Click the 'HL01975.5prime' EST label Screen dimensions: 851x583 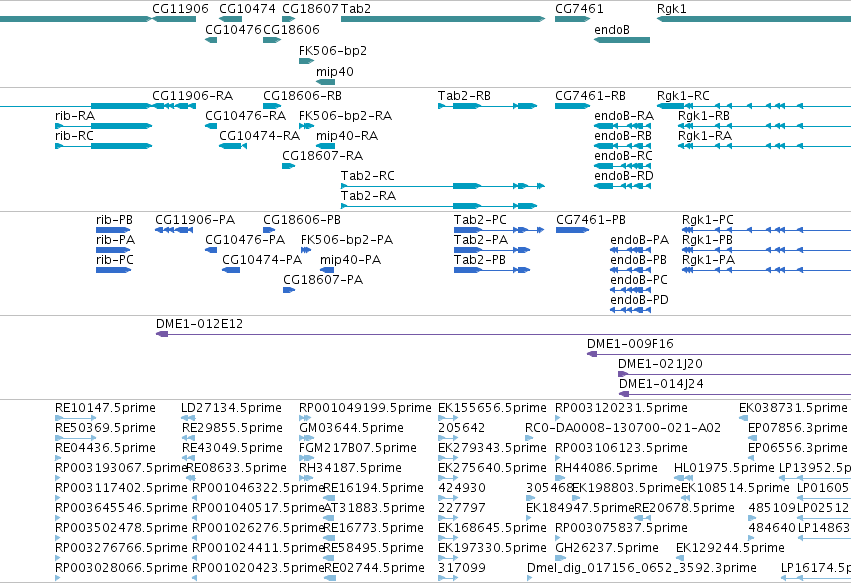pyautogui.click(x=724, y=468)
